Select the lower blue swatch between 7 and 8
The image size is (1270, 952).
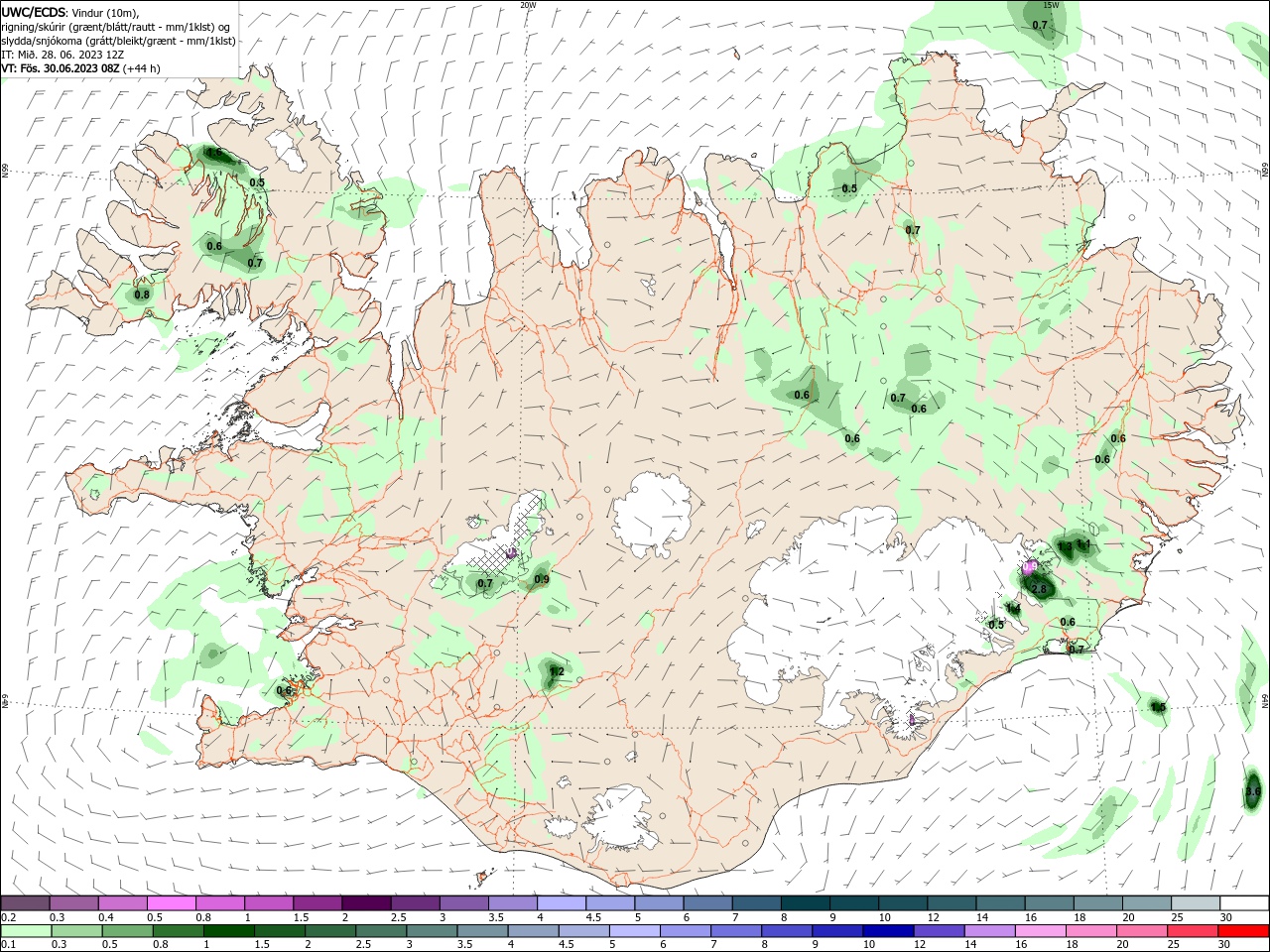coord(736,931)
